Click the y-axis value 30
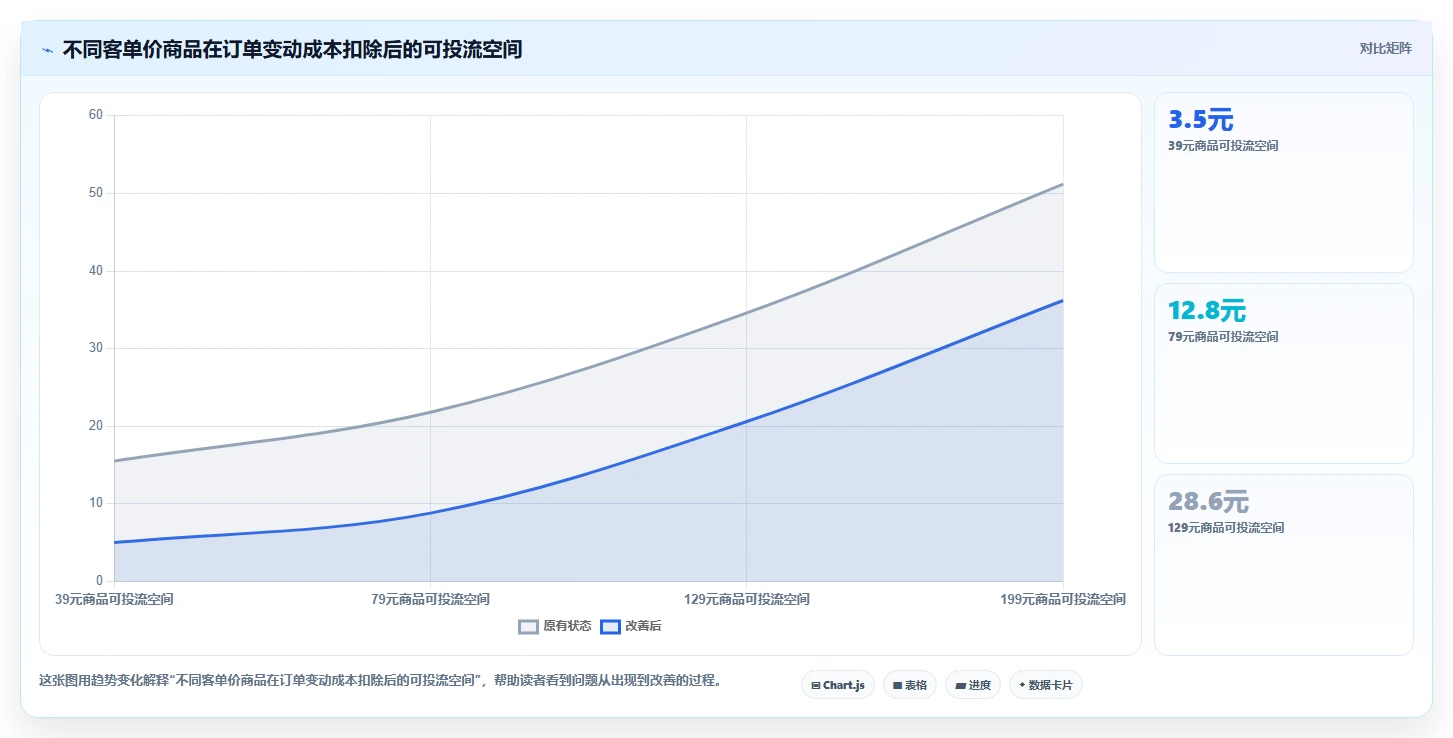 click(x=96, y=348)
